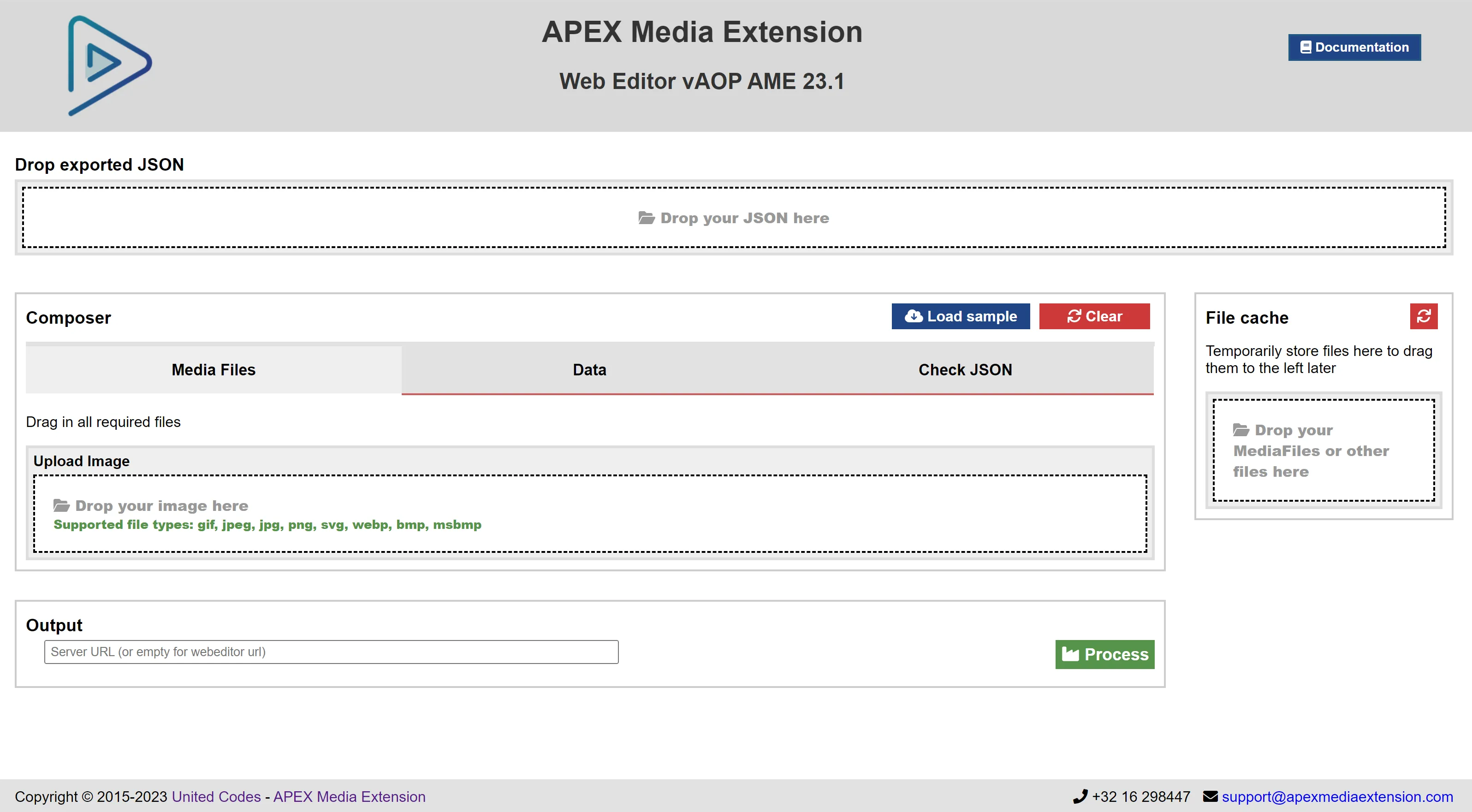Click the Drop your JSON here zone

click(734, 218)
